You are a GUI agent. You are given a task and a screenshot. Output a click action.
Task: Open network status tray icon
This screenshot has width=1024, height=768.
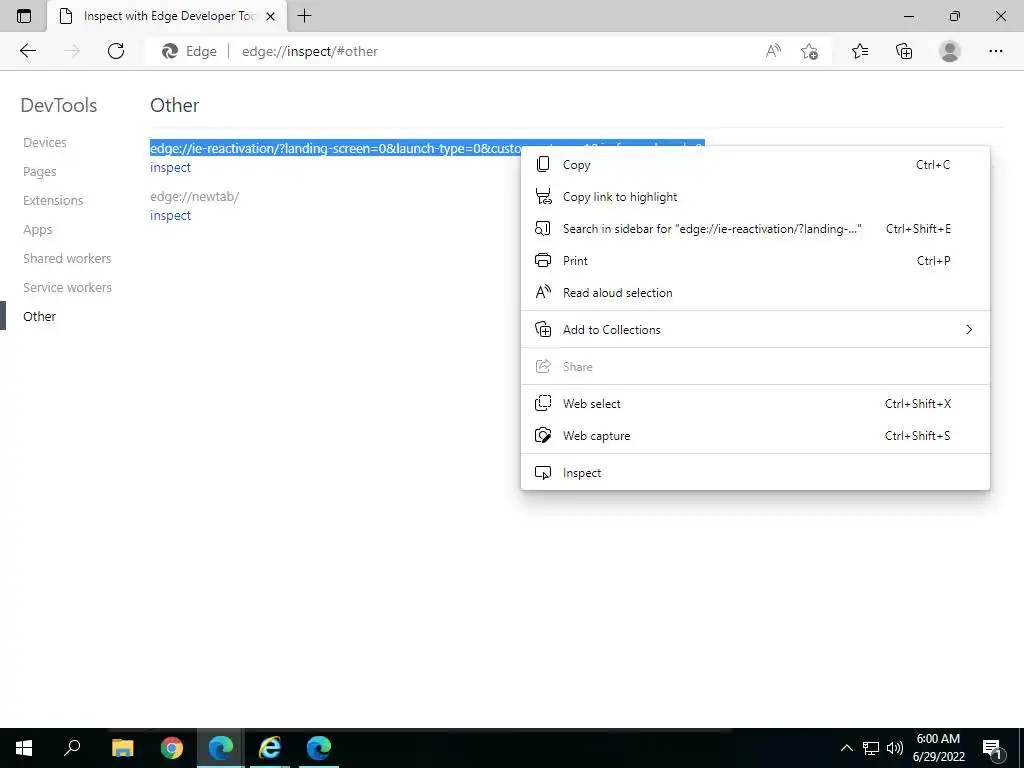coord(871,748)
